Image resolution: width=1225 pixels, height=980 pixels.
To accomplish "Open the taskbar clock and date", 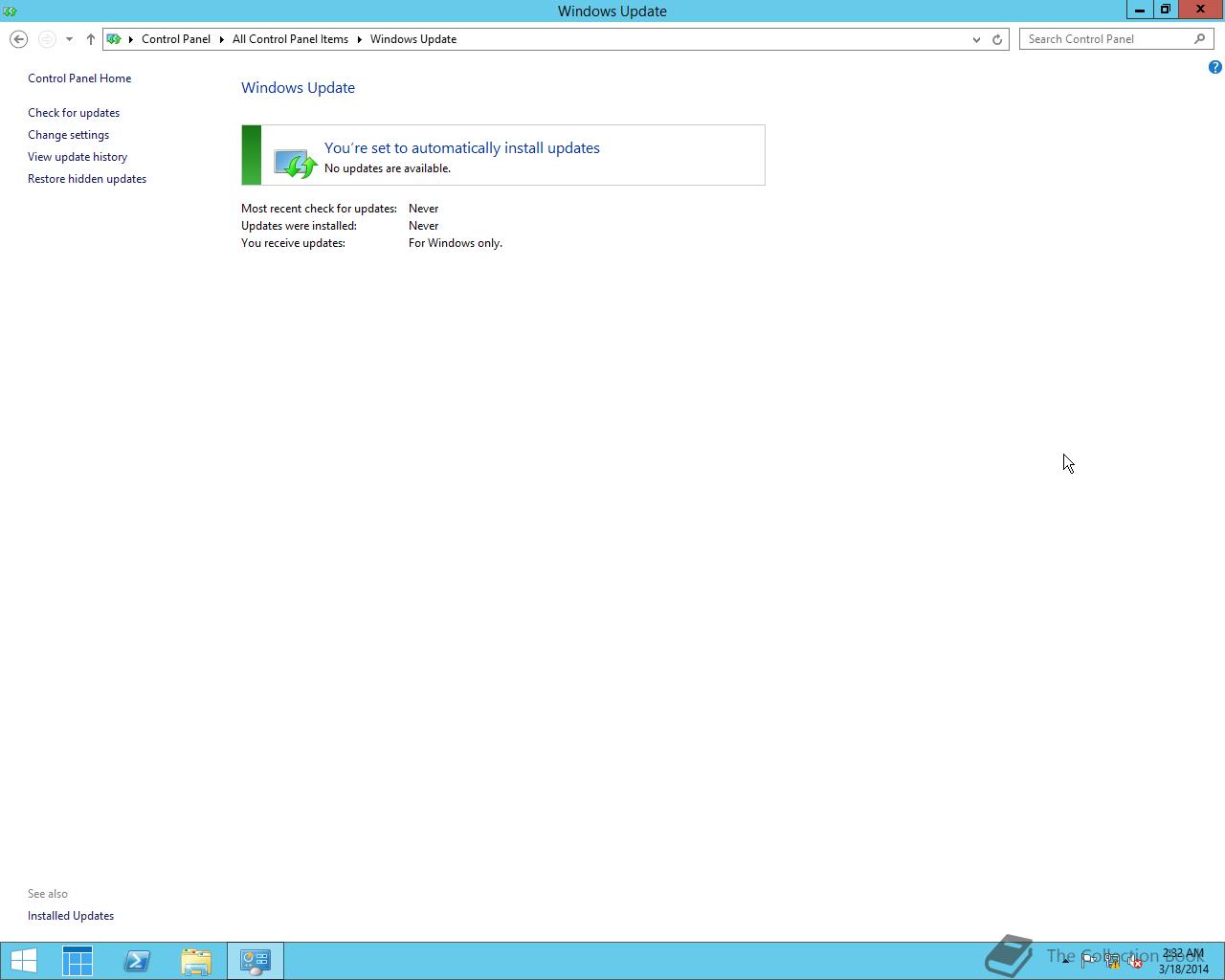I will (x=1184, y=961).
